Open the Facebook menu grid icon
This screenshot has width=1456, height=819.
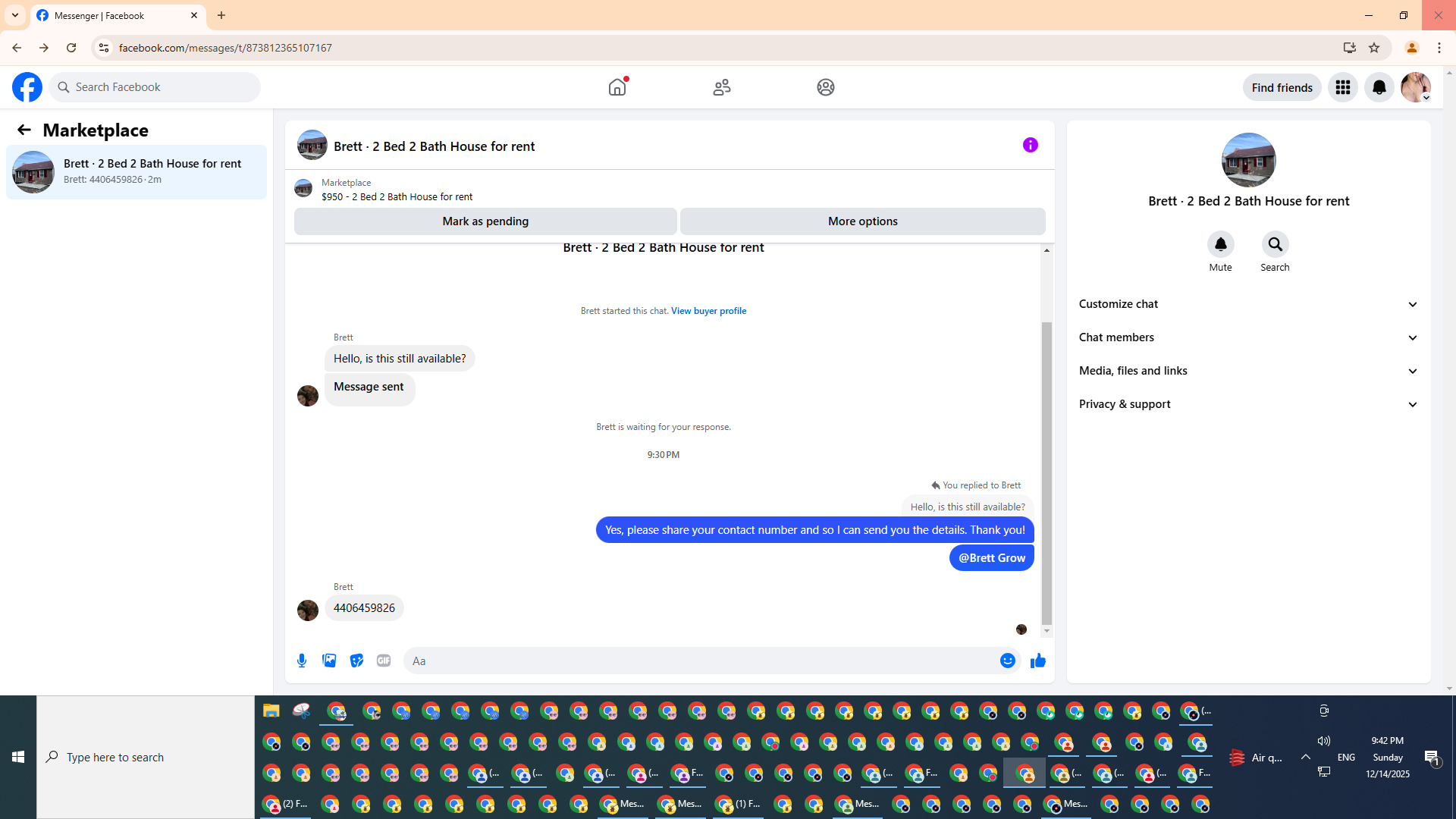(1342, 87)
